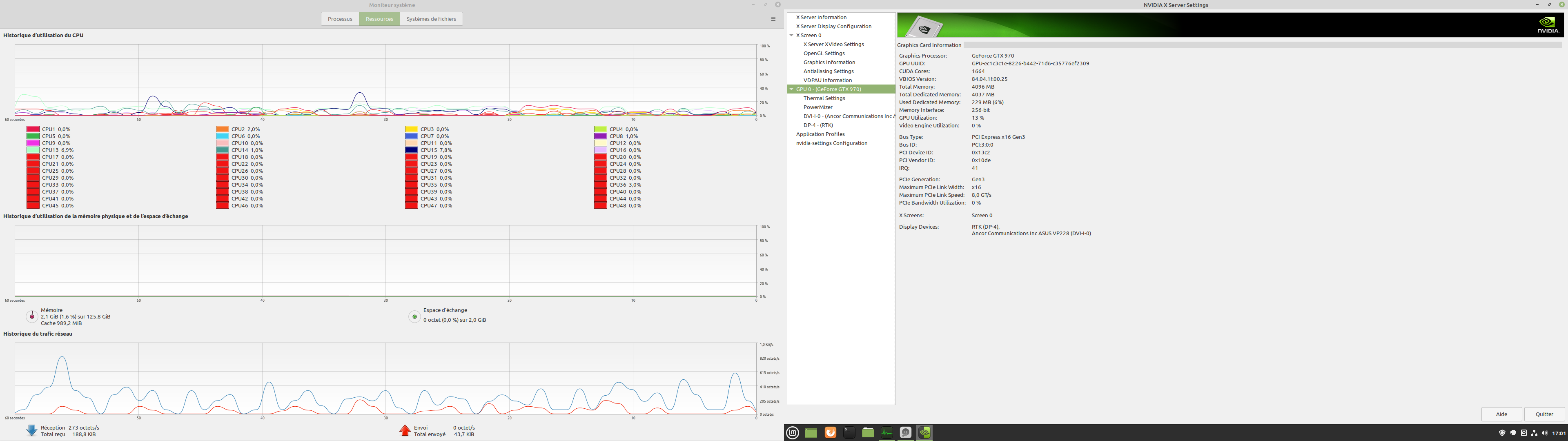This screenshot has height=441, width=1568.
Task: Click the Réception blue arrow color picker
Action: point(32,431)
